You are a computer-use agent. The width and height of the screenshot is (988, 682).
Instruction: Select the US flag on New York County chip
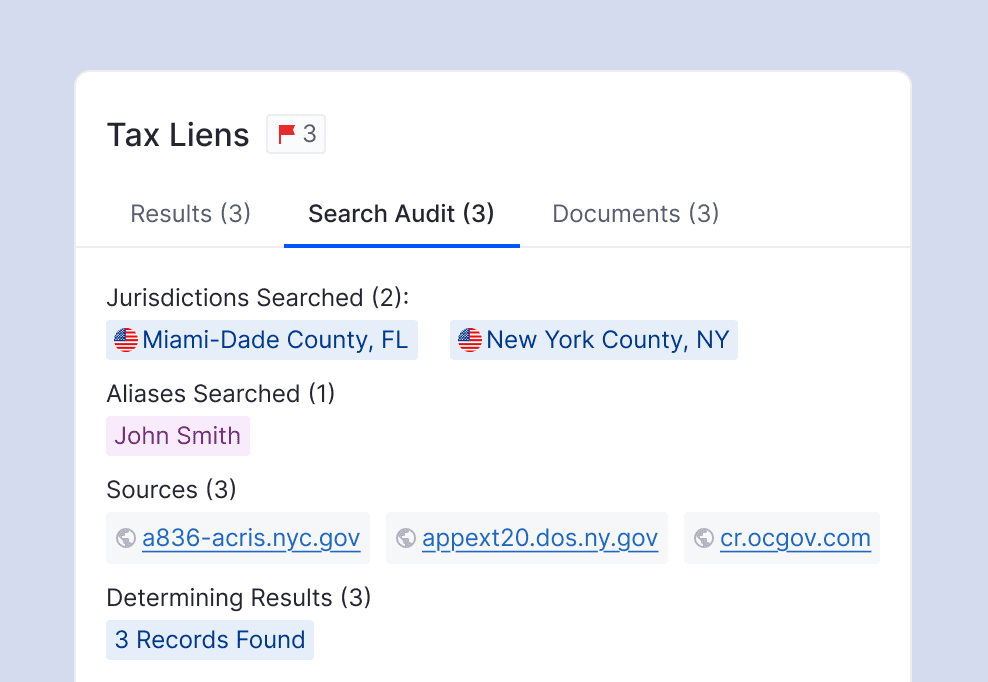469,339
